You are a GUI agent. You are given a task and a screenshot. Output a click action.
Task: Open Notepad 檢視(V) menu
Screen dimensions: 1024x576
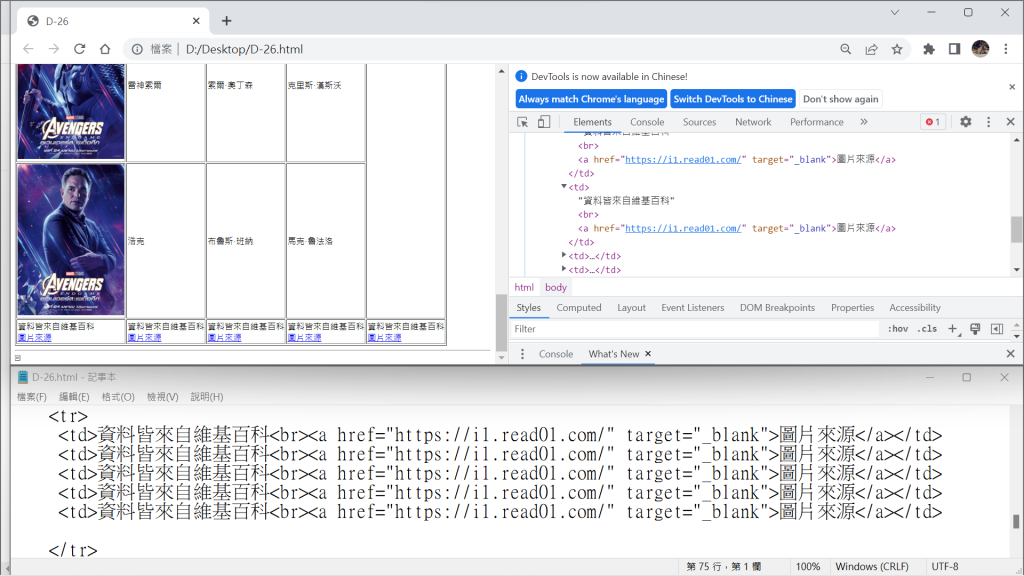[163, 397]
